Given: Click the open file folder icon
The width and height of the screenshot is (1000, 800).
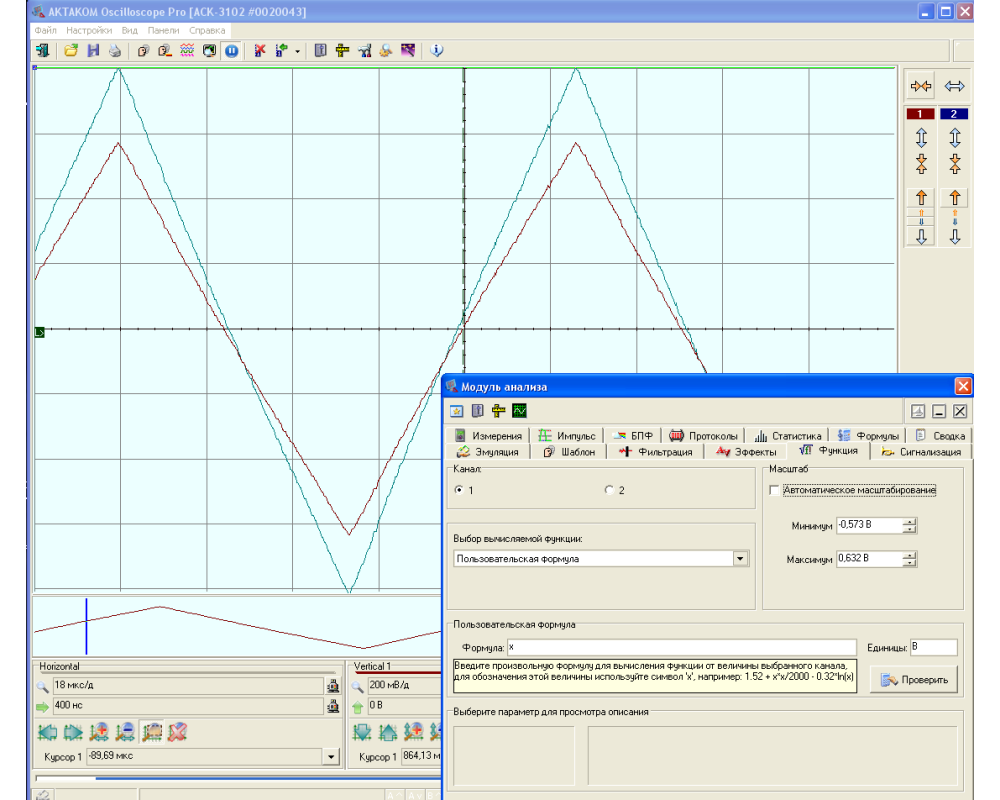Looking at the screenshot, I should (71, 50).
